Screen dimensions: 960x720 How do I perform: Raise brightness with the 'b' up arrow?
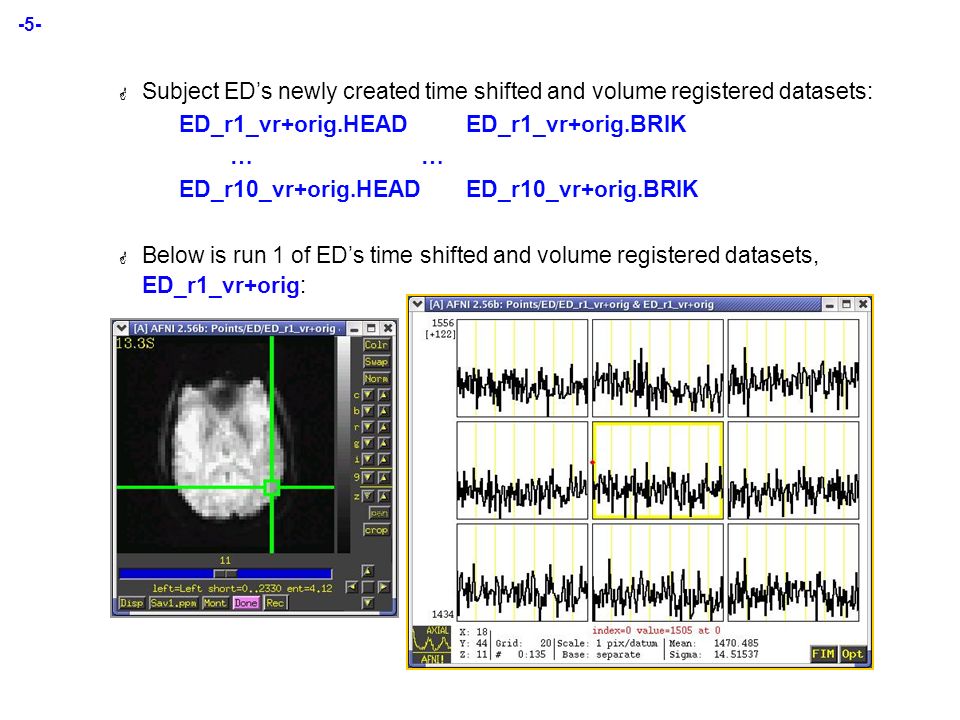(383, 411)
